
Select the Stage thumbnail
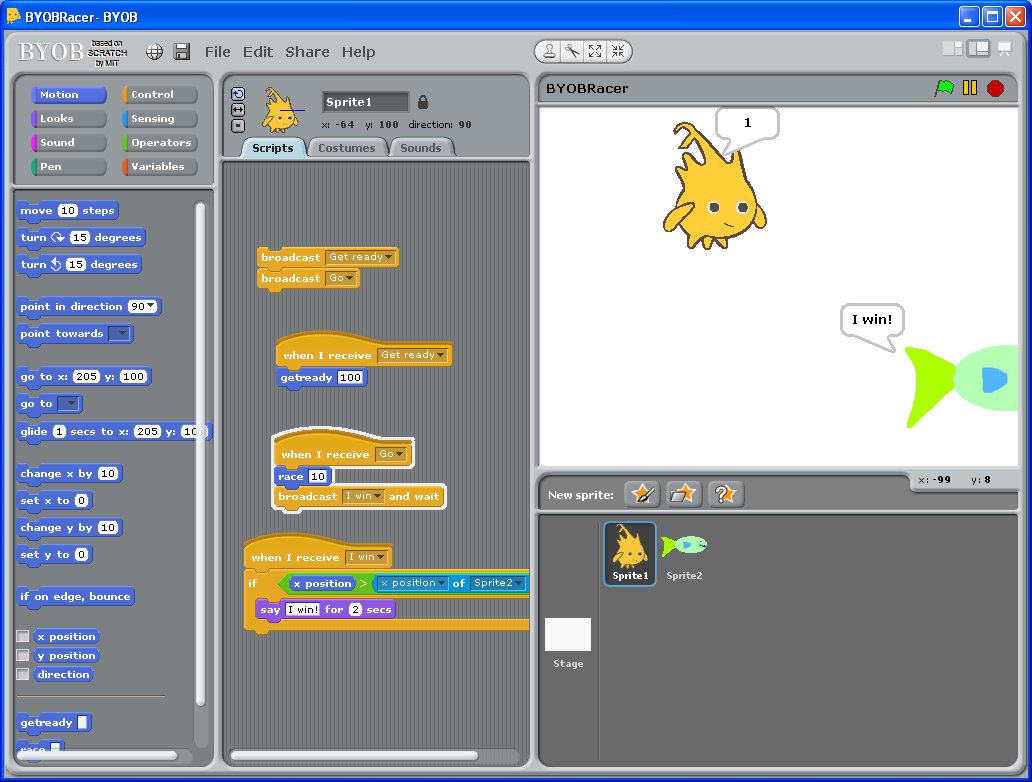pyautogui.click(x=568, y=643)
